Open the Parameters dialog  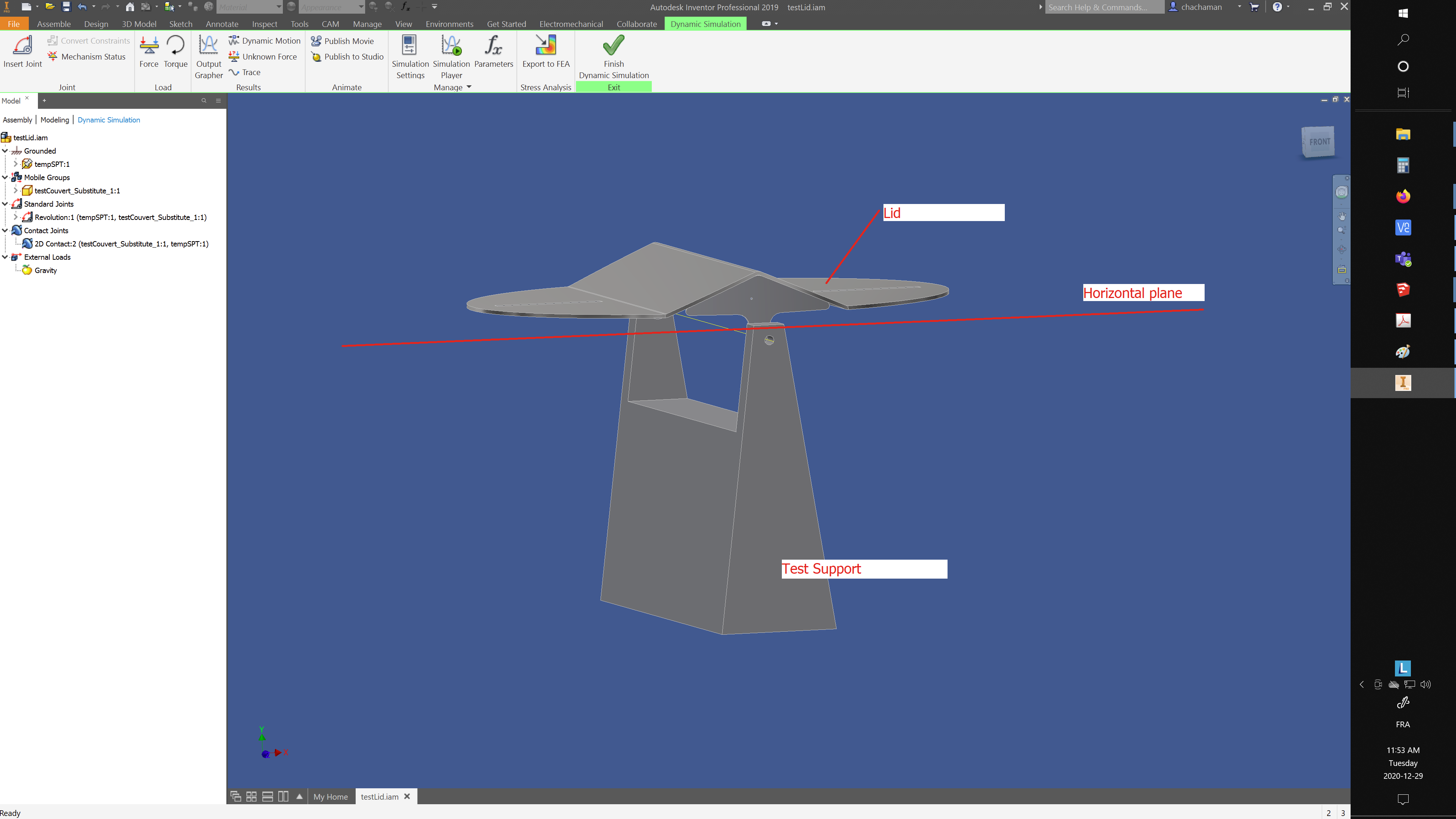(493, 52)
